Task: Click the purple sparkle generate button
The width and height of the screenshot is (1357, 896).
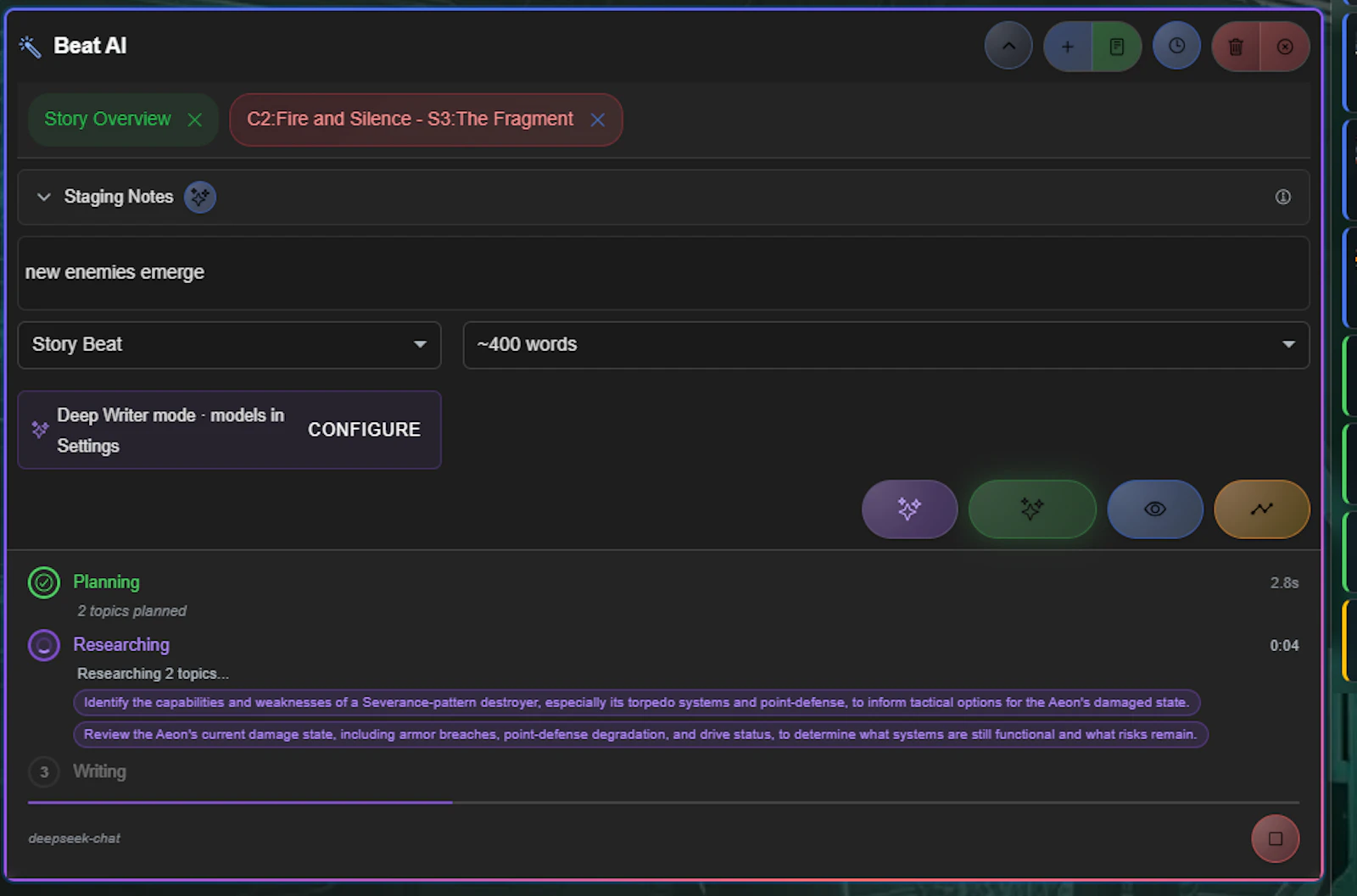Action: coord(909,509)
